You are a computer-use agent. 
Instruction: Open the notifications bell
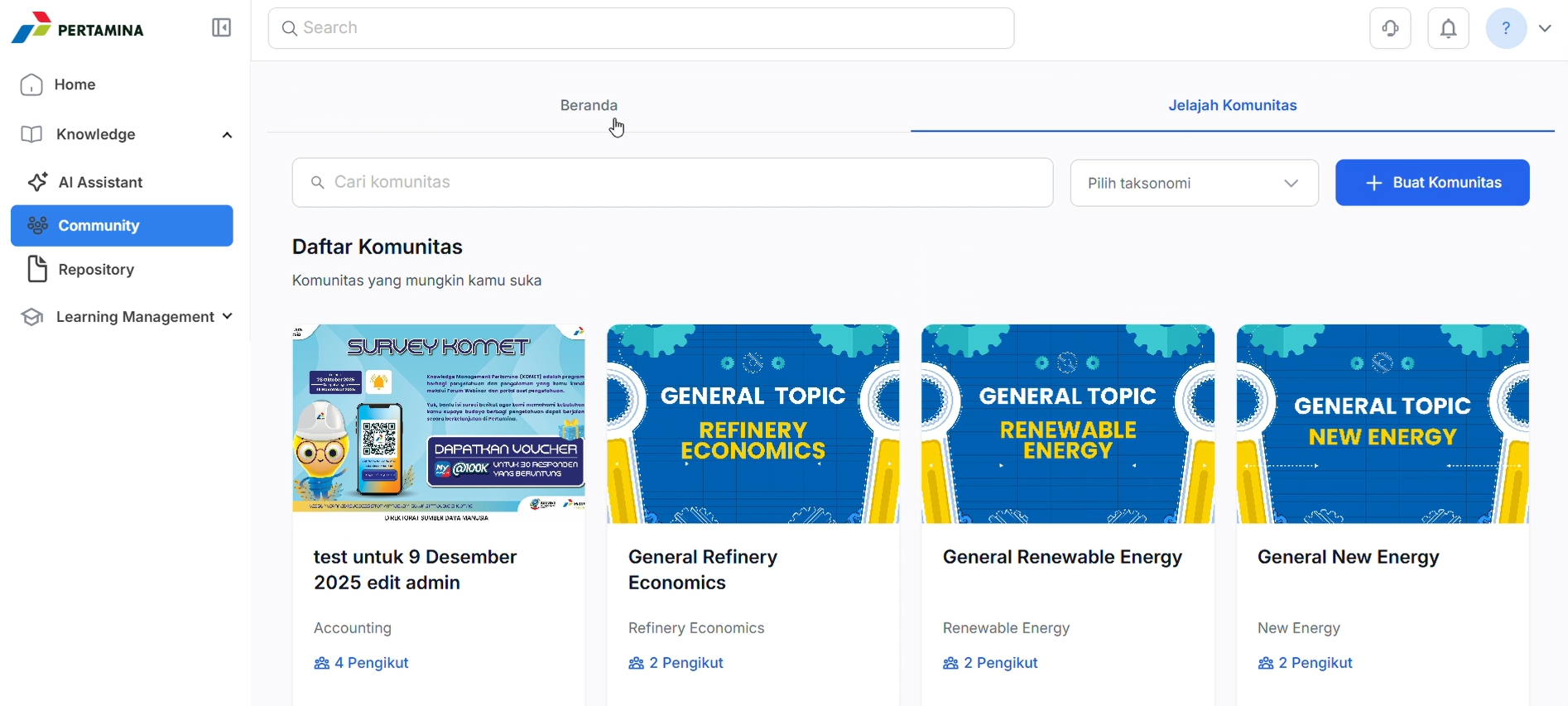point(1448,29)
